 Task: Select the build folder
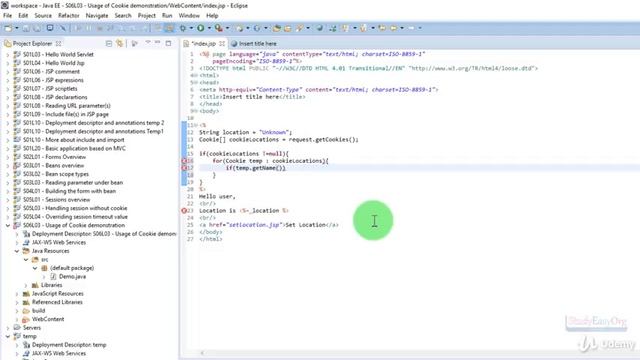38,311
